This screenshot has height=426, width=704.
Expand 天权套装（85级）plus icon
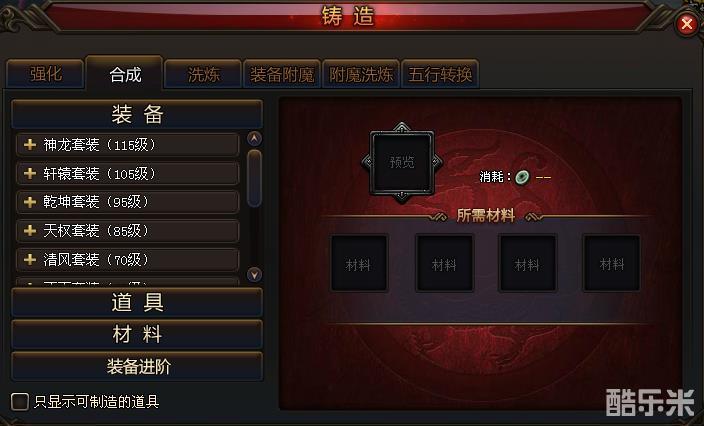coord(30,231)
